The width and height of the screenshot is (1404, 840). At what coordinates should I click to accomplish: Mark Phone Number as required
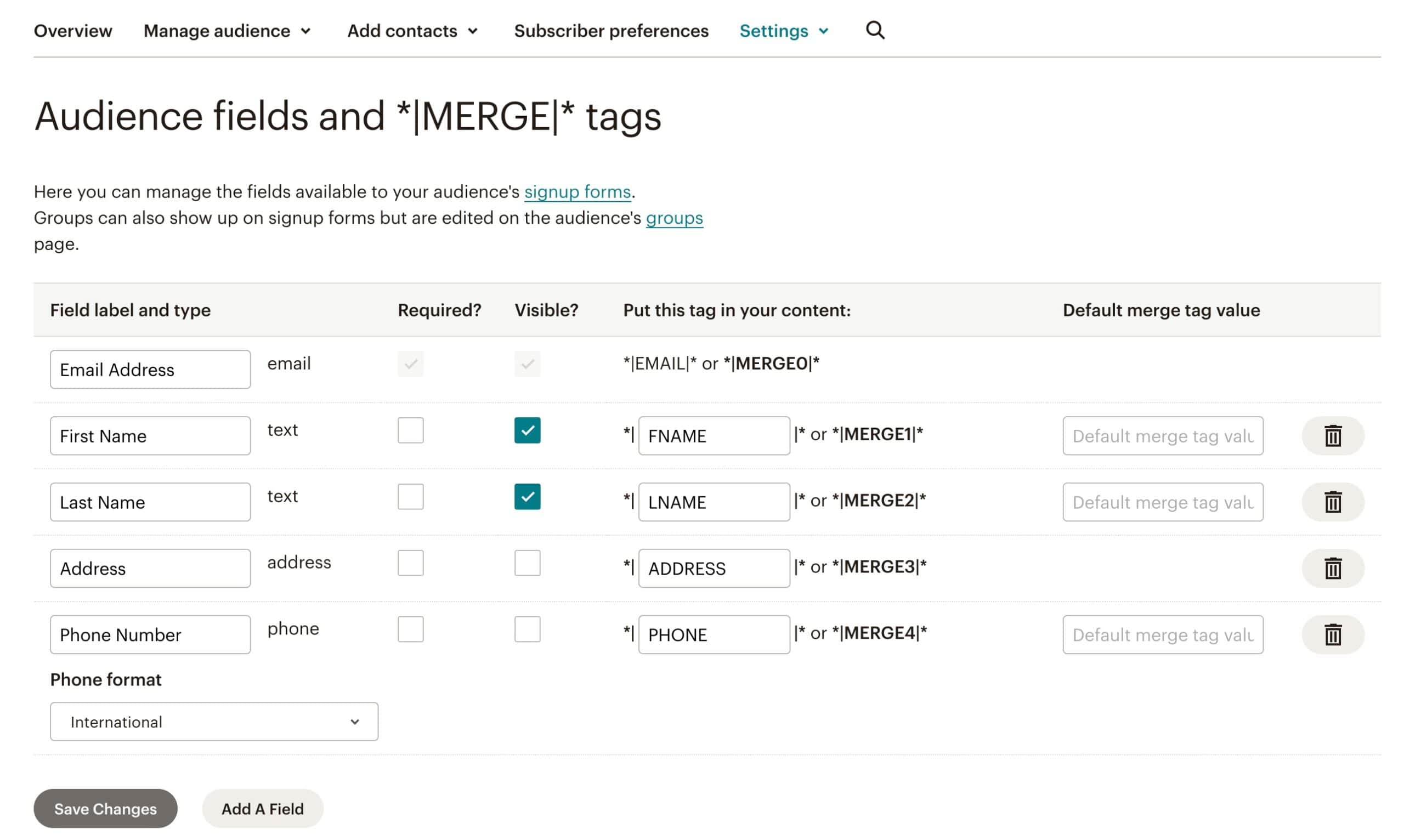click(410, 629)
